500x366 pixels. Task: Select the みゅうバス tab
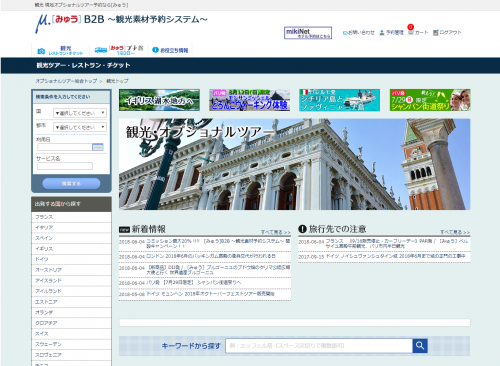(x=119, y=50)
